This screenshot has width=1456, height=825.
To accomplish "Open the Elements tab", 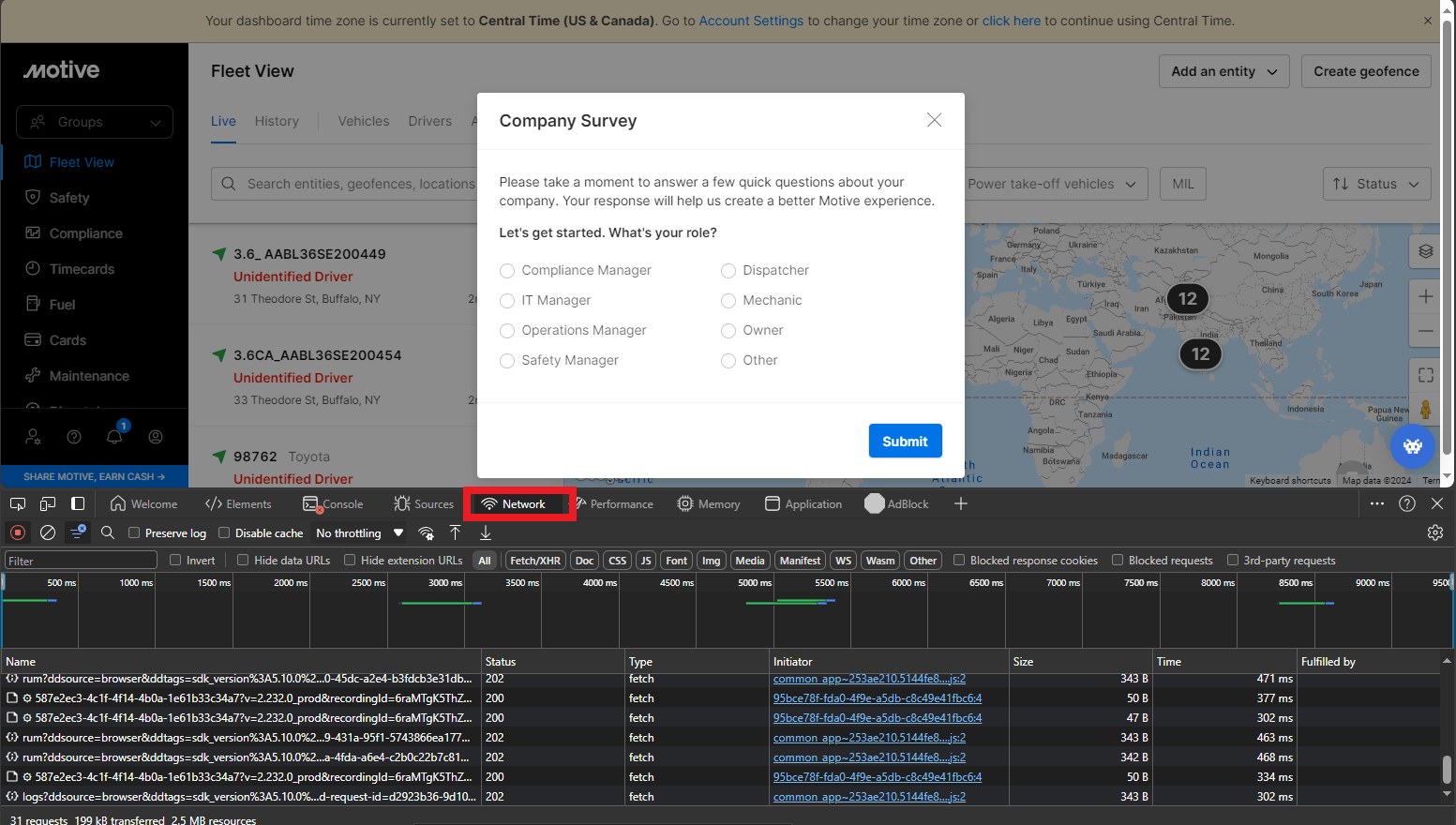I will click(238, 503).
